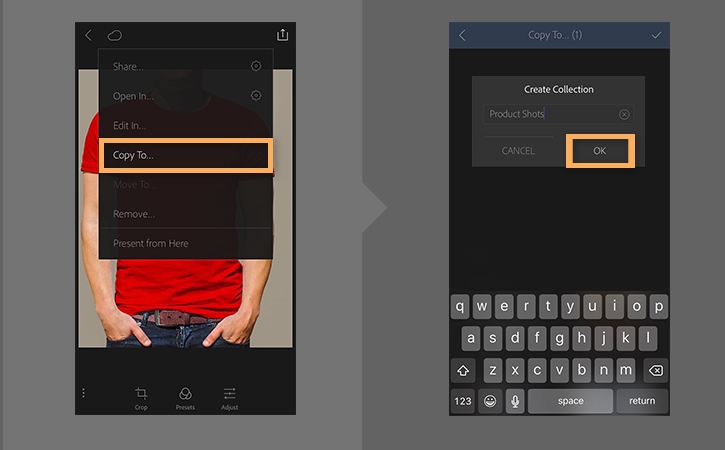The image size is (725, 450).
Task: Select Present from Here option
Action: (x=185, y=243)
